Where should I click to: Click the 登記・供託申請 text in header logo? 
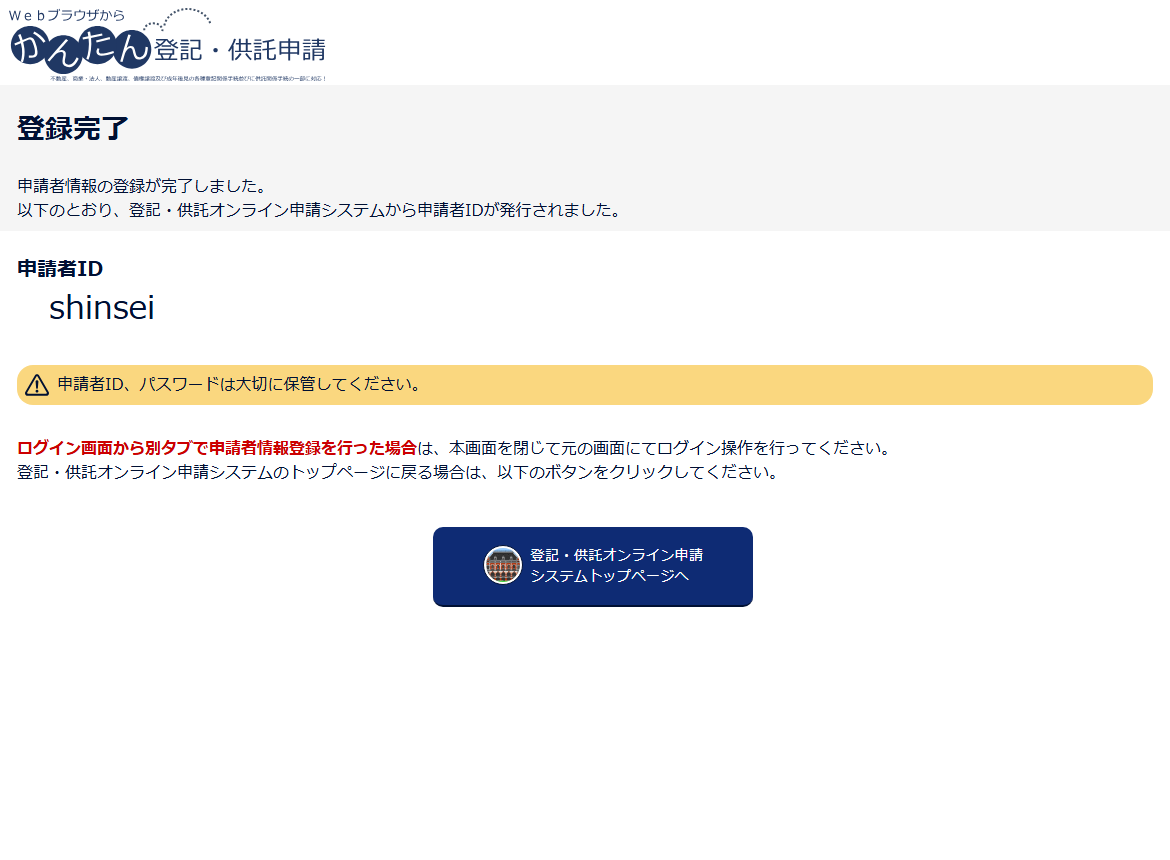240,49
